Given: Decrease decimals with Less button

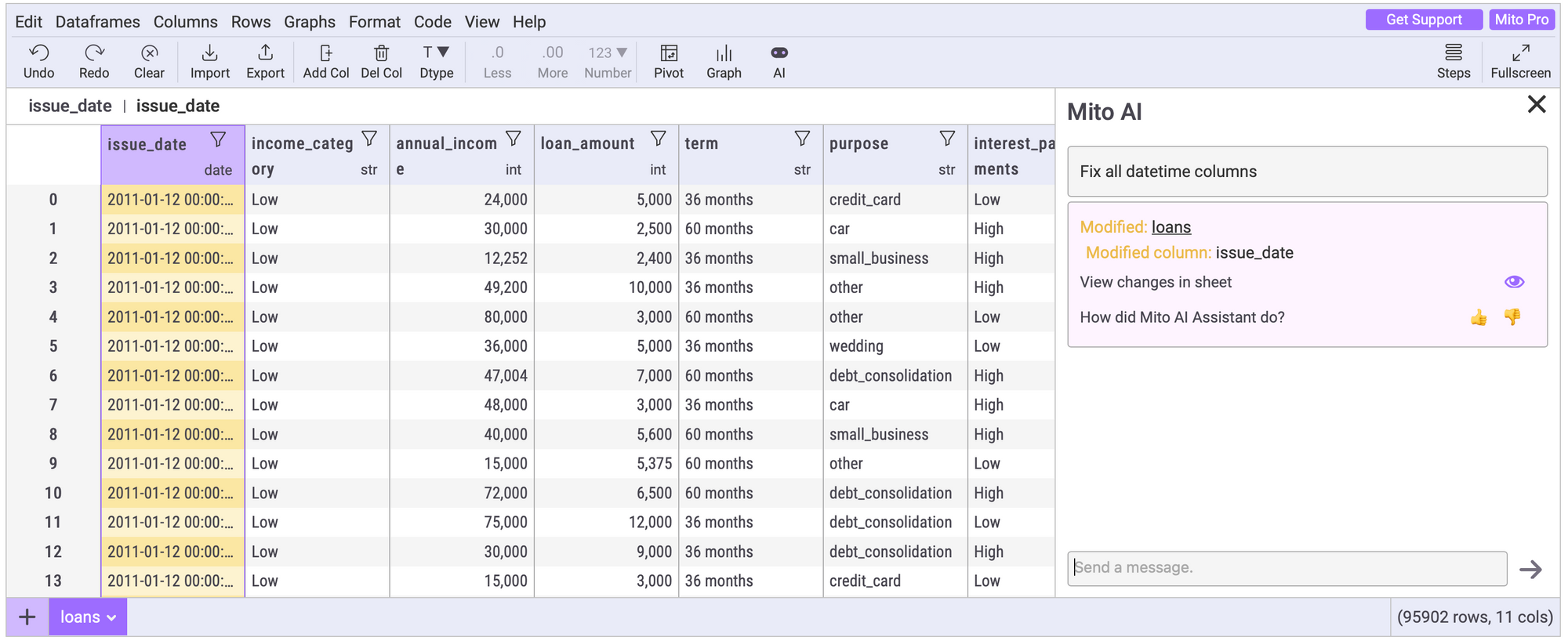Looking at the screenshot, I should point(497,61).
